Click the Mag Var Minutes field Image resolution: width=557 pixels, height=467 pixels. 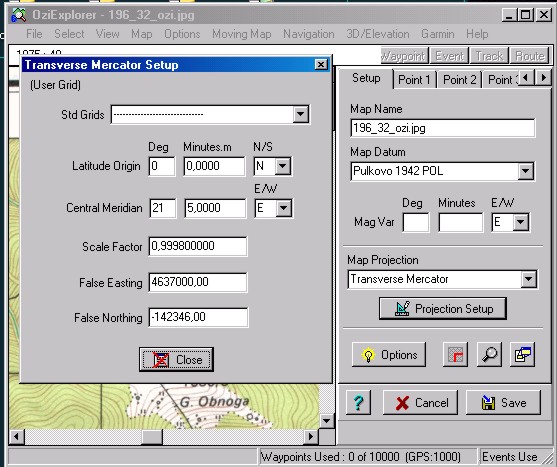point(460,222)
